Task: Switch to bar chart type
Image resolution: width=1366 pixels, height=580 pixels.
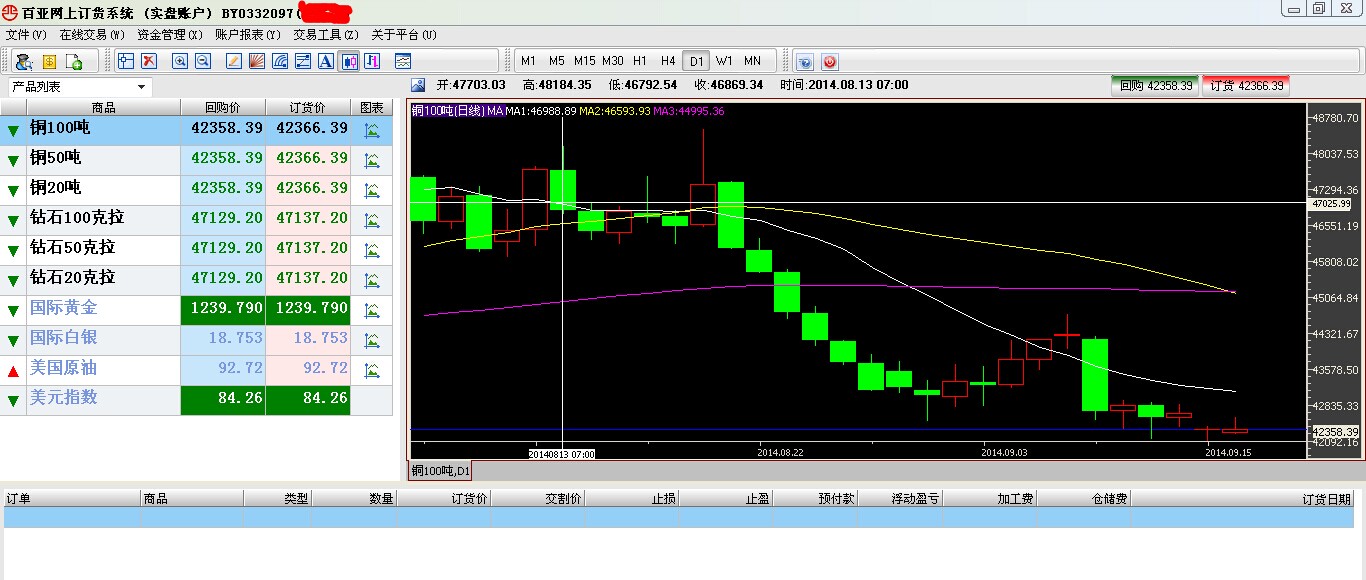Action: (372, 61)
